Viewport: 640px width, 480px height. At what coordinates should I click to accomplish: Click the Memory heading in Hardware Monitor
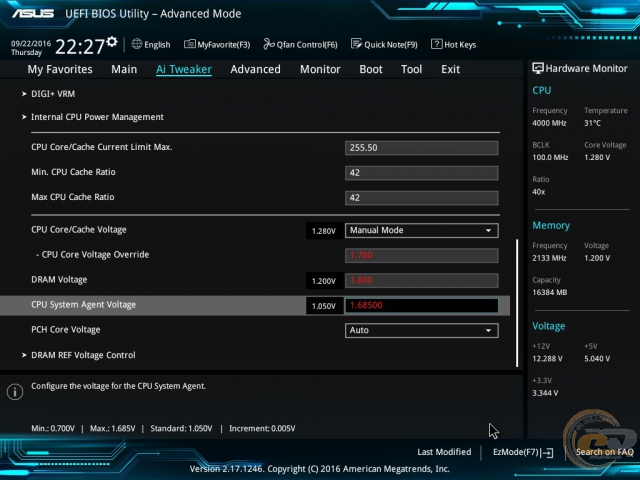pos(551,225)
